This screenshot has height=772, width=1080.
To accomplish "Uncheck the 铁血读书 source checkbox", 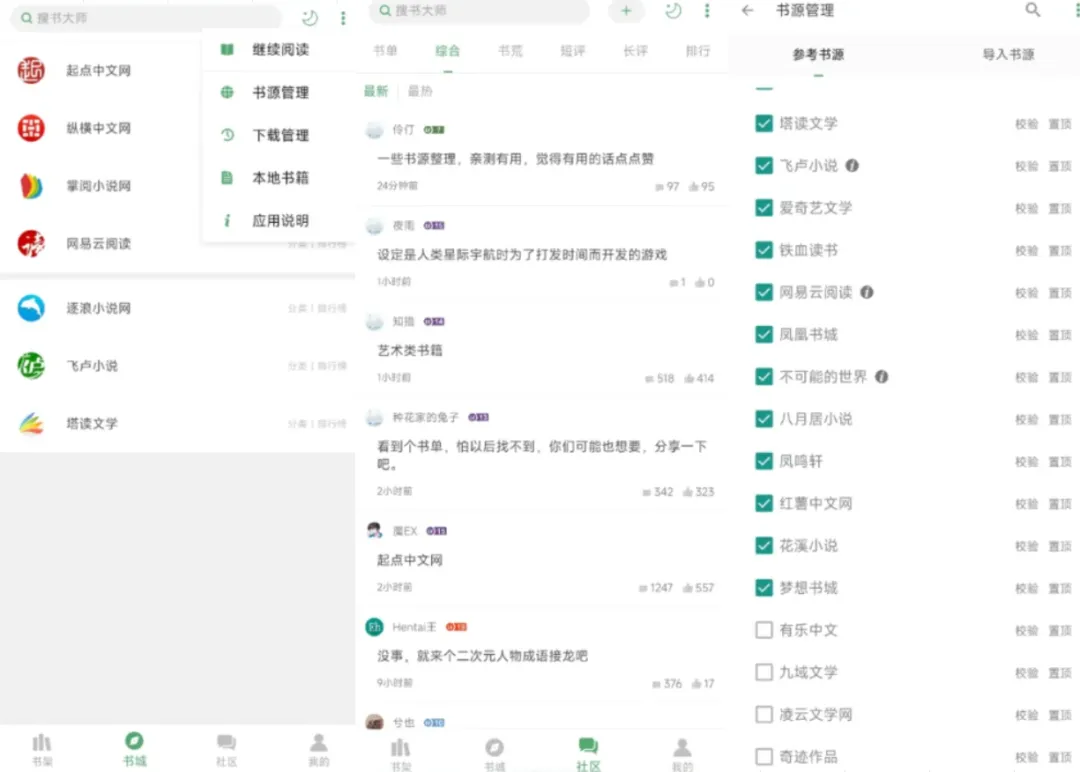I will coord(764,250).
